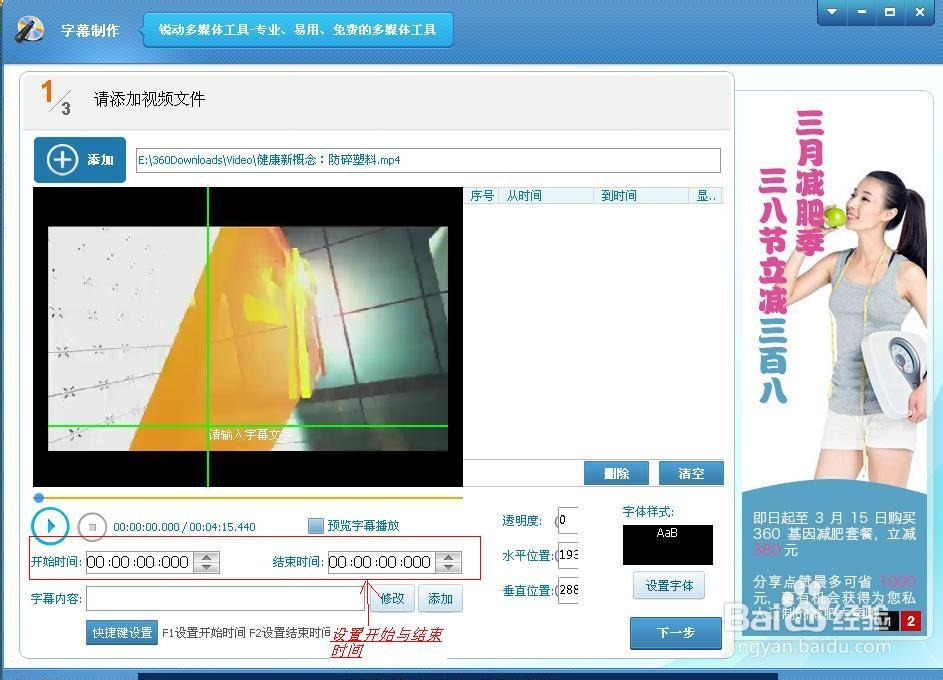The width and height of the screenshot is (943, 680).
Task: Click the blue down-arrow icon in title bar
Action: 832,12
